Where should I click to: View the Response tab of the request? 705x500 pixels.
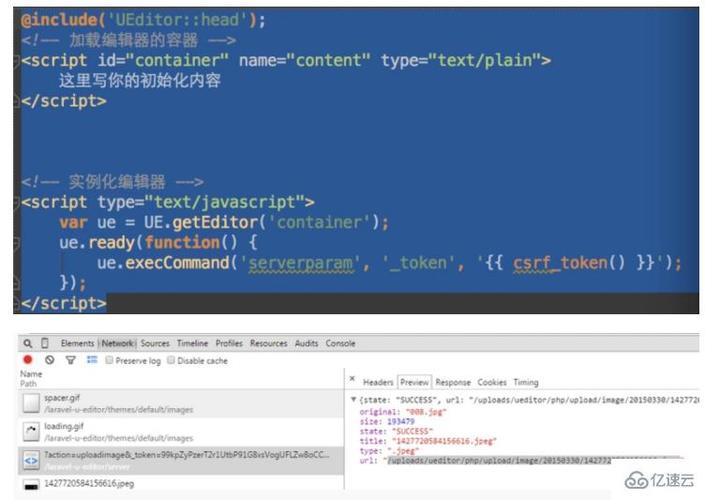453,383
